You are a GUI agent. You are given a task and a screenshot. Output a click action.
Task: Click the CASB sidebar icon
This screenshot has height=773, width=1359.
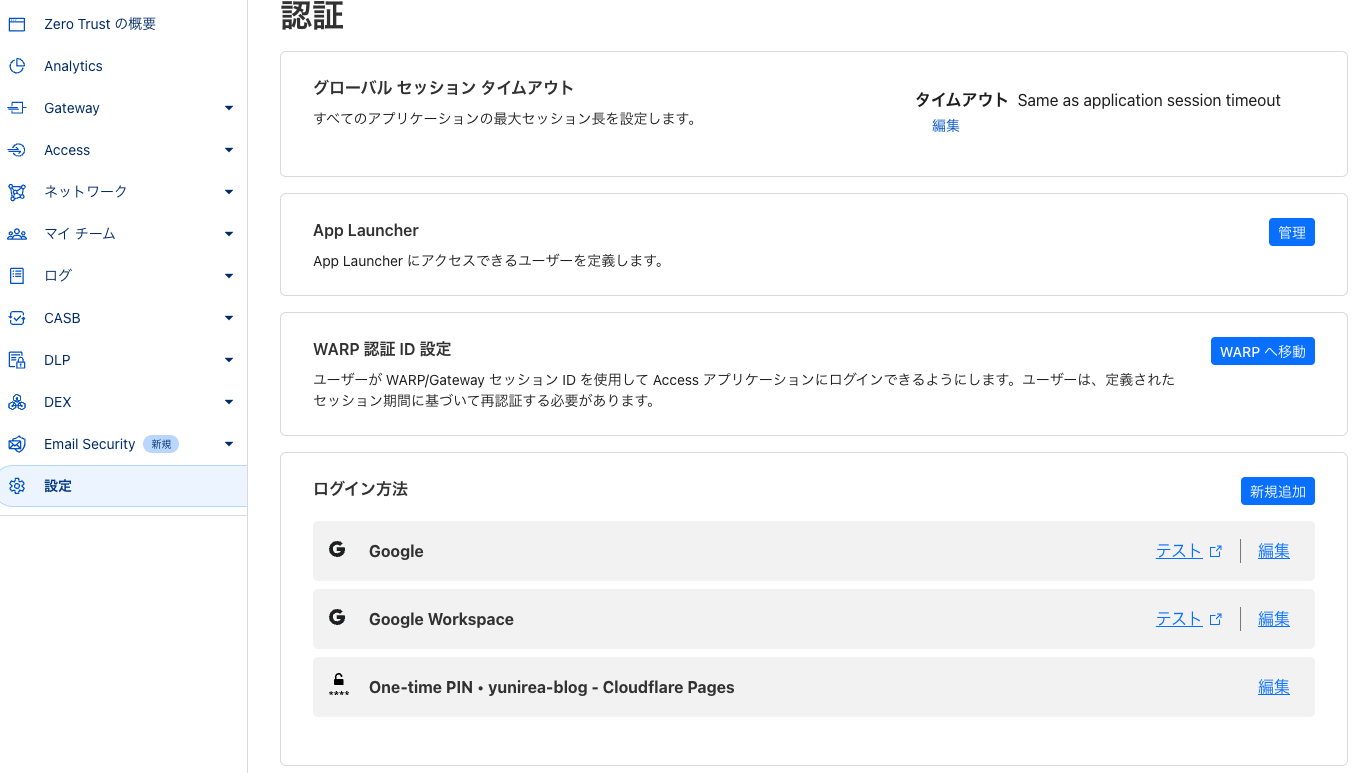pos(17,318)
